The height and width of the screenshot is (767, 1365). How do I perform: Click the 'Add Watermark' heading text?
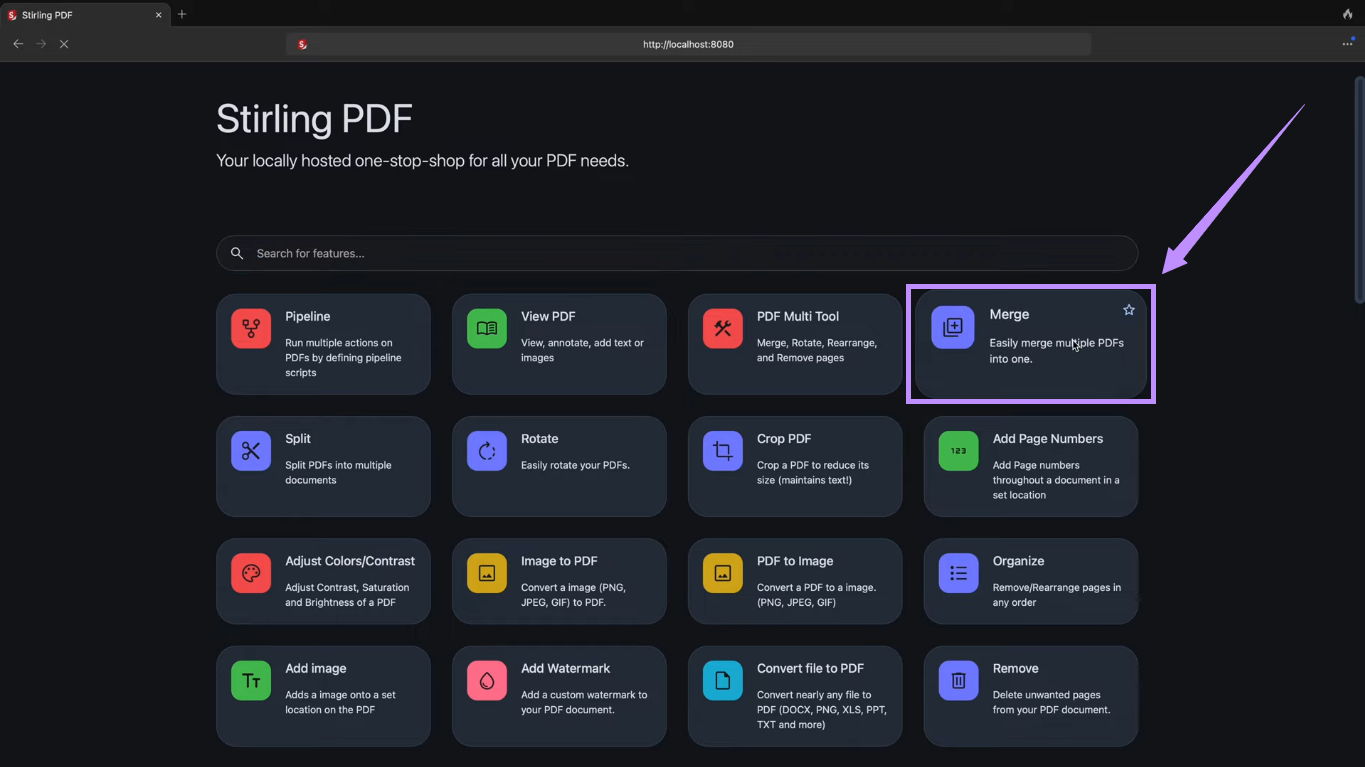tap(566, 668)
